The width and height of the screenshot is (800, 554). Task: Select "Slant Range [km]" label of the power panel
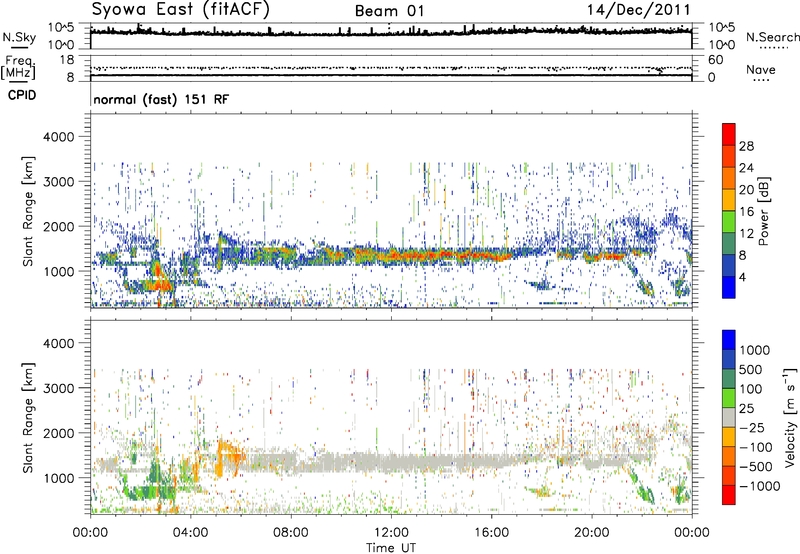pos(28,211)
